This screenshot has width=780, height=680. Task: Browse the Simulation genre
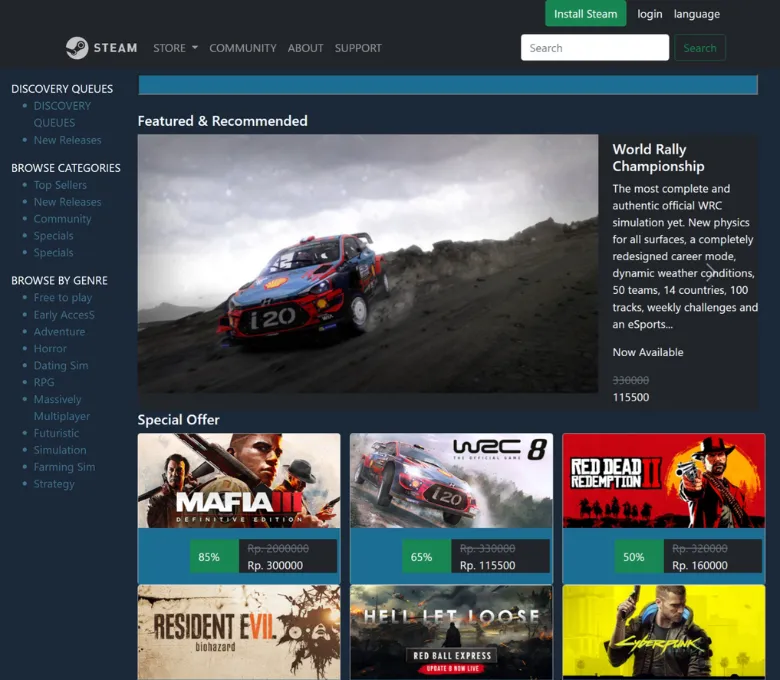coord(60,450)
